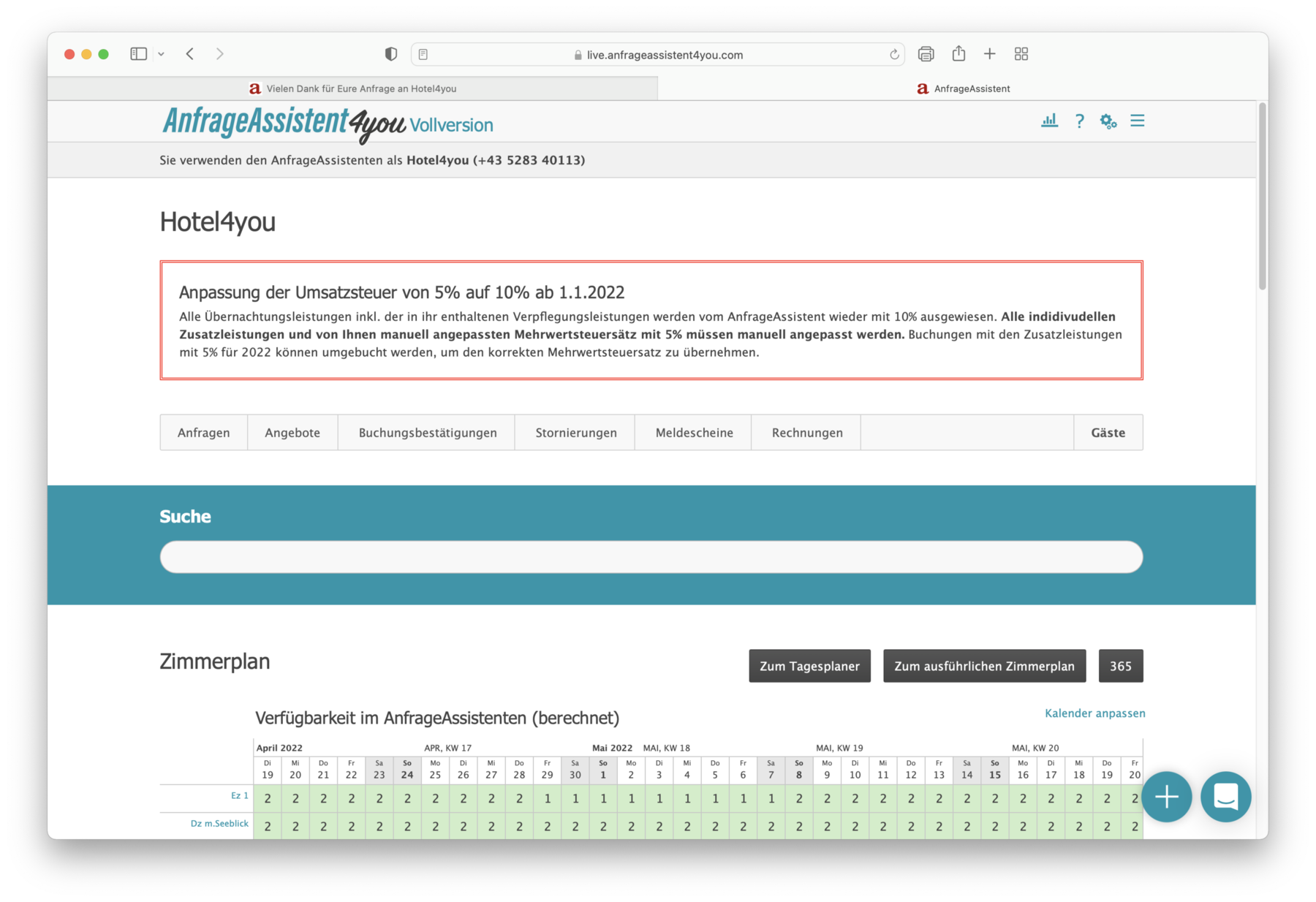Switch to AnfrageAssistent browser tab

click(963, 88)
